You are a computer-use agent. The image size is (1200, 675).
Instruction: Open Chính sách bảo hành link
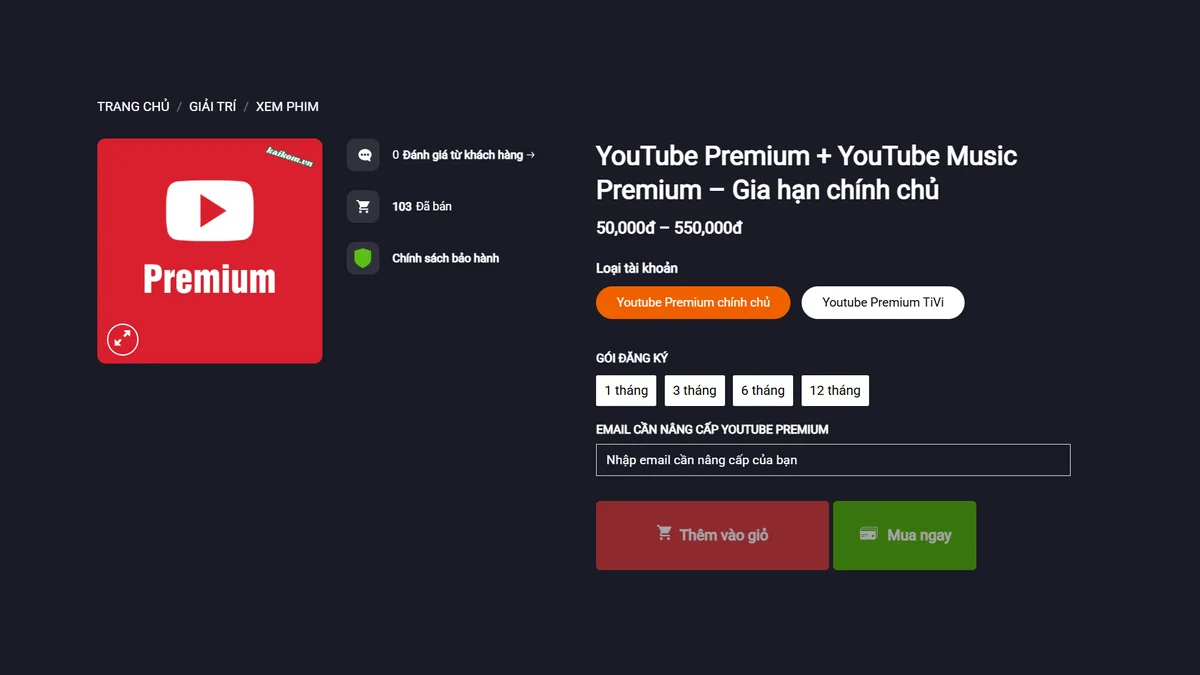445,258
